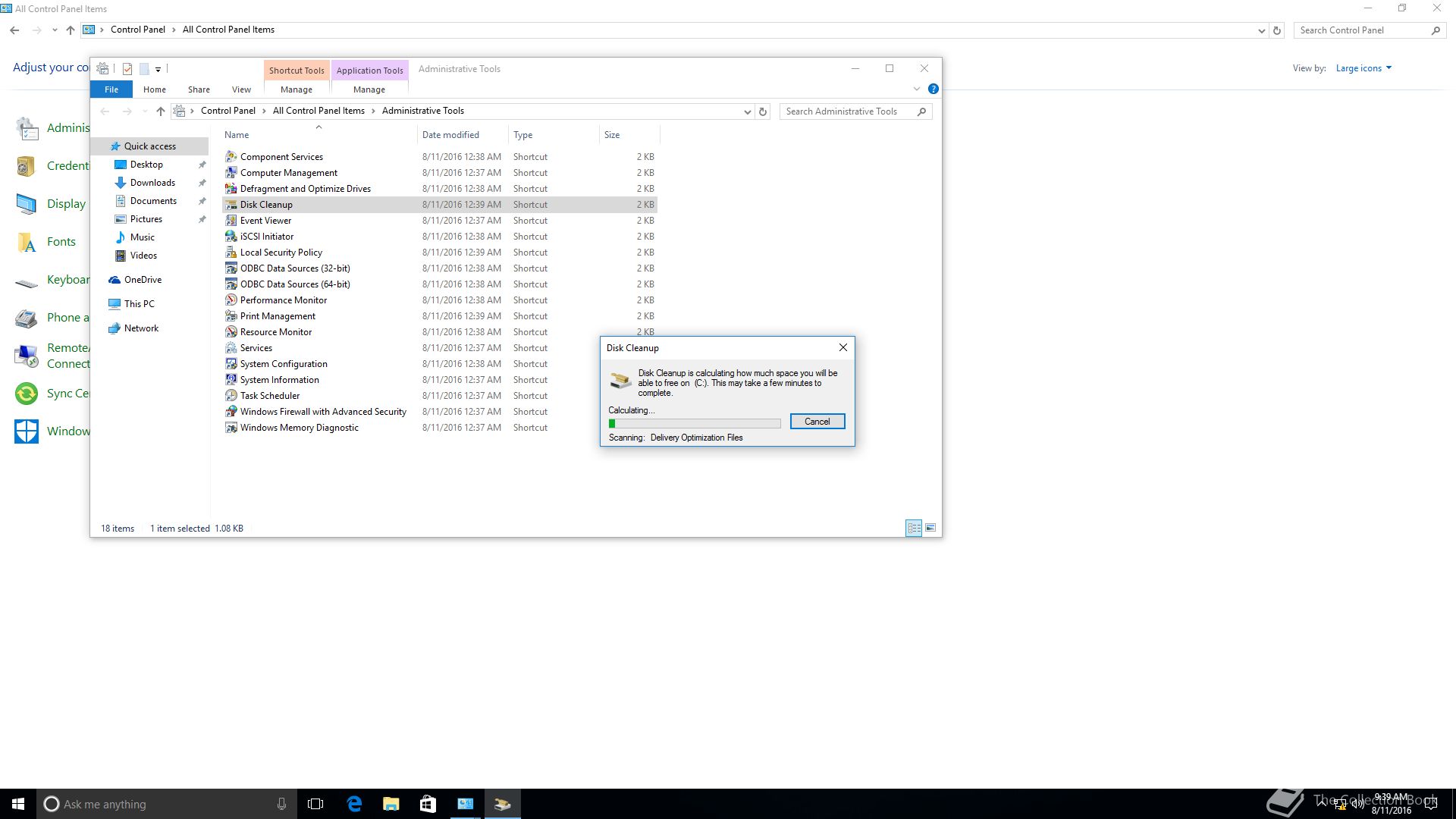Open Administrative Tools address history dropdown

(x=747, y=111)
